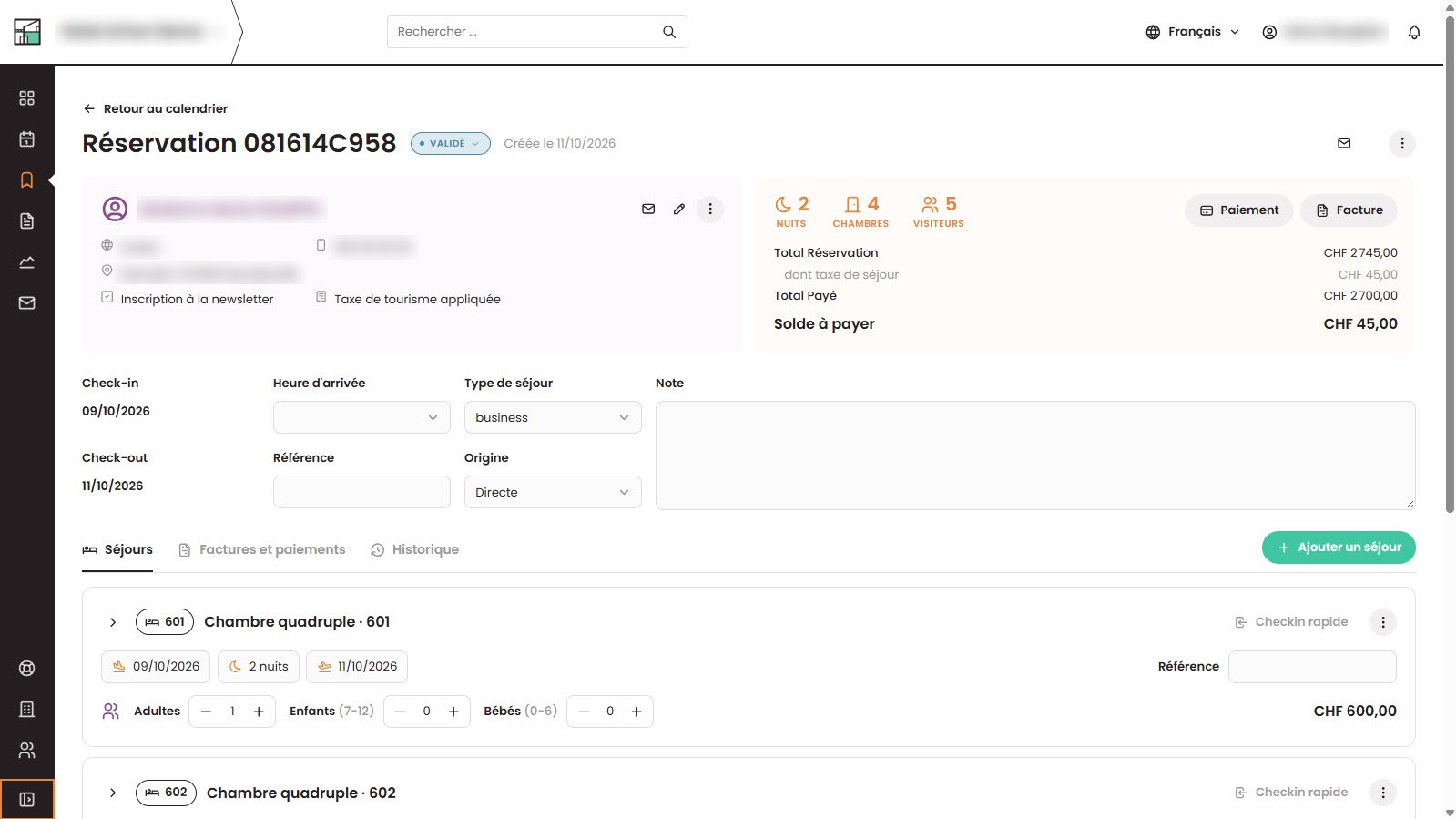Open the documents icon in sidebar
The width and height of the screenshot is (1456, 819).
[x=27, y=221]
